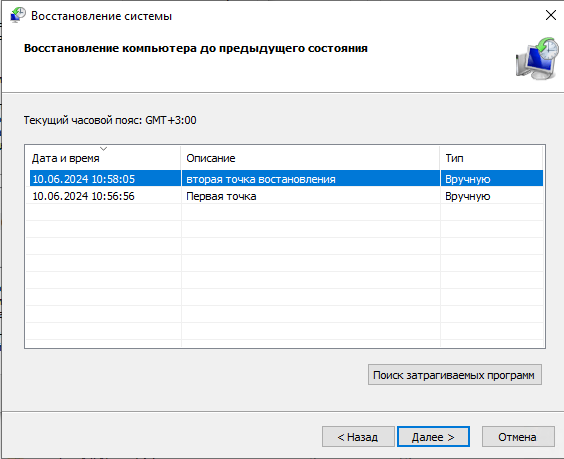Click Поиск затрагиваемых программ button
This screenshot has height=459, width=564.
click(x=455, y=375)
